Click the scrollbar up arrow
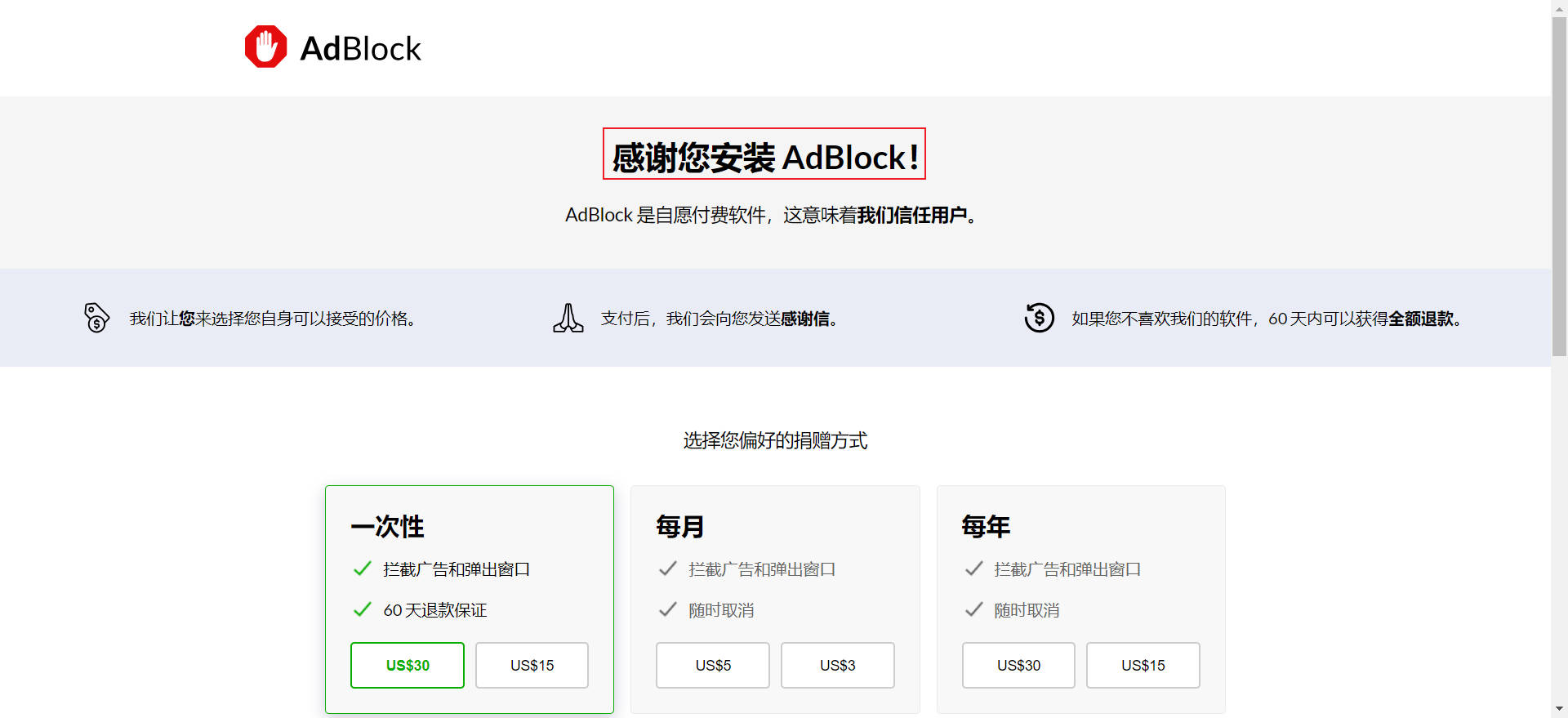1568x718 pixels. click(1560, 7)
